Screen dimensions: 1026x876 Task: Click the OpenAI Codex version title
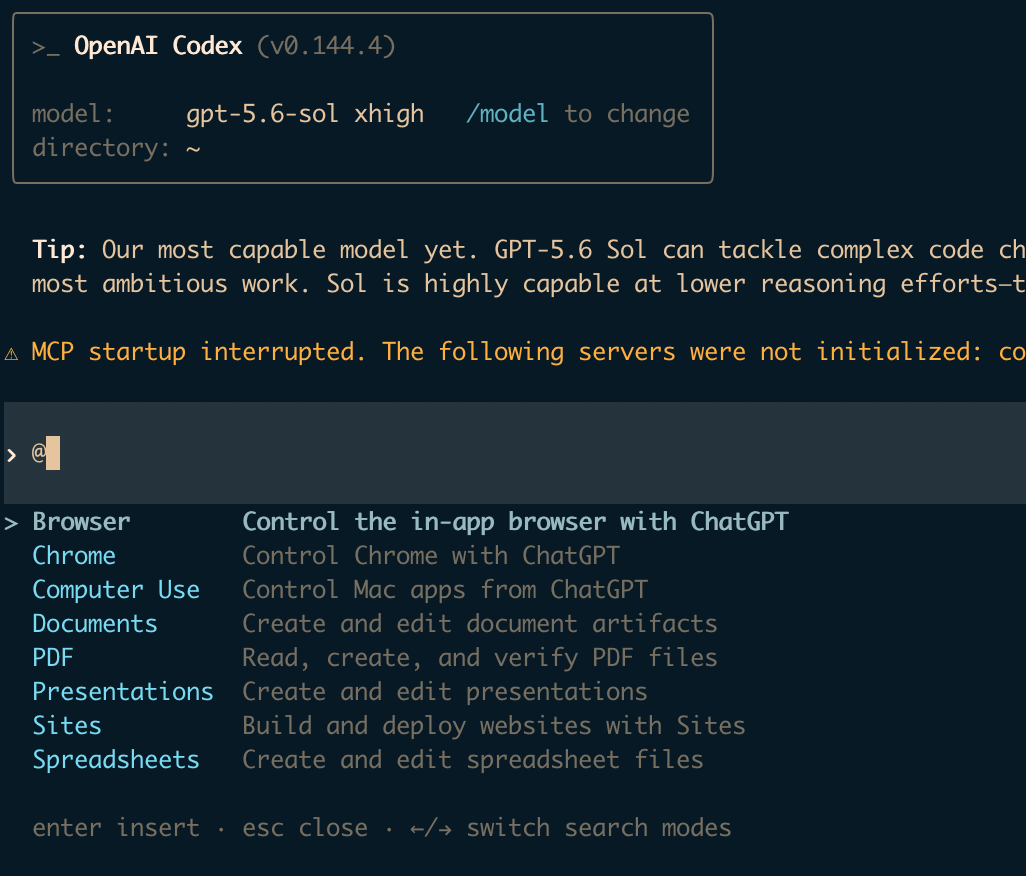(234, 46)
